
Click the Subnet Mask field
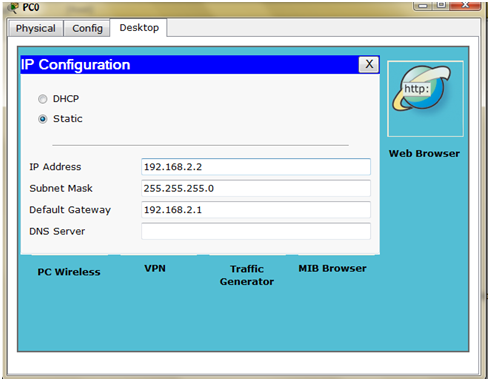(x=256, y=188)
